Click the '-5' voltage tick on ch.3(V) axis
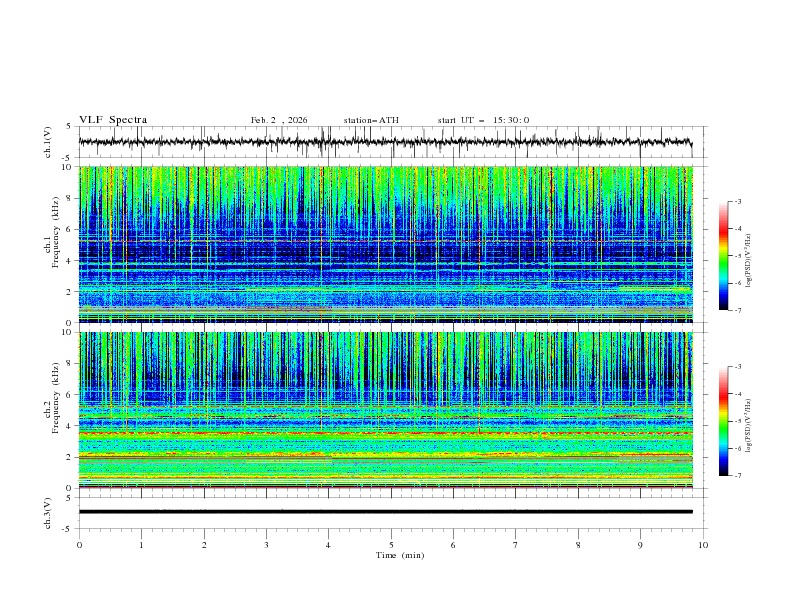The image size is (792, 612). (68, 529)
